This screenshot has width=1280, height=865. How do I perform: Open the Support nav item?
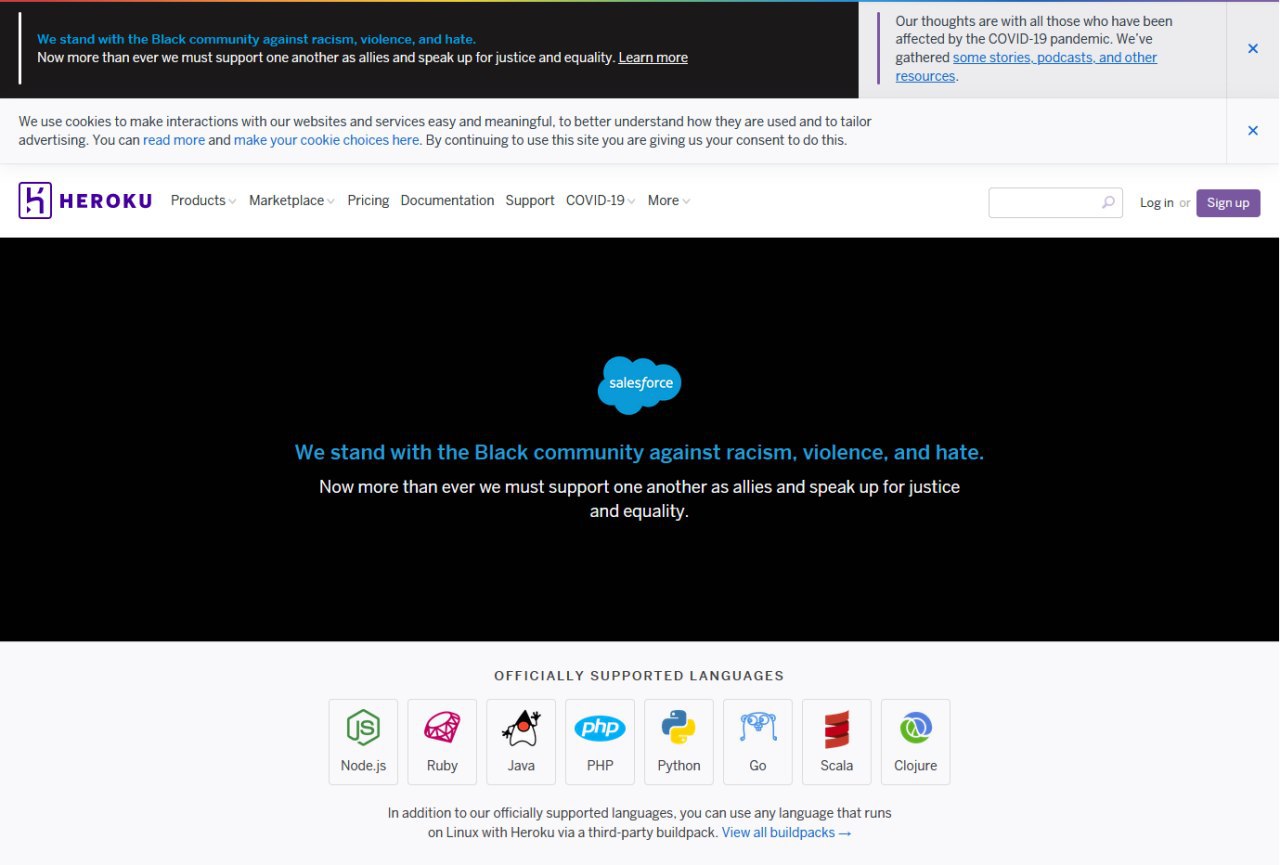click(x=530, y=200)
